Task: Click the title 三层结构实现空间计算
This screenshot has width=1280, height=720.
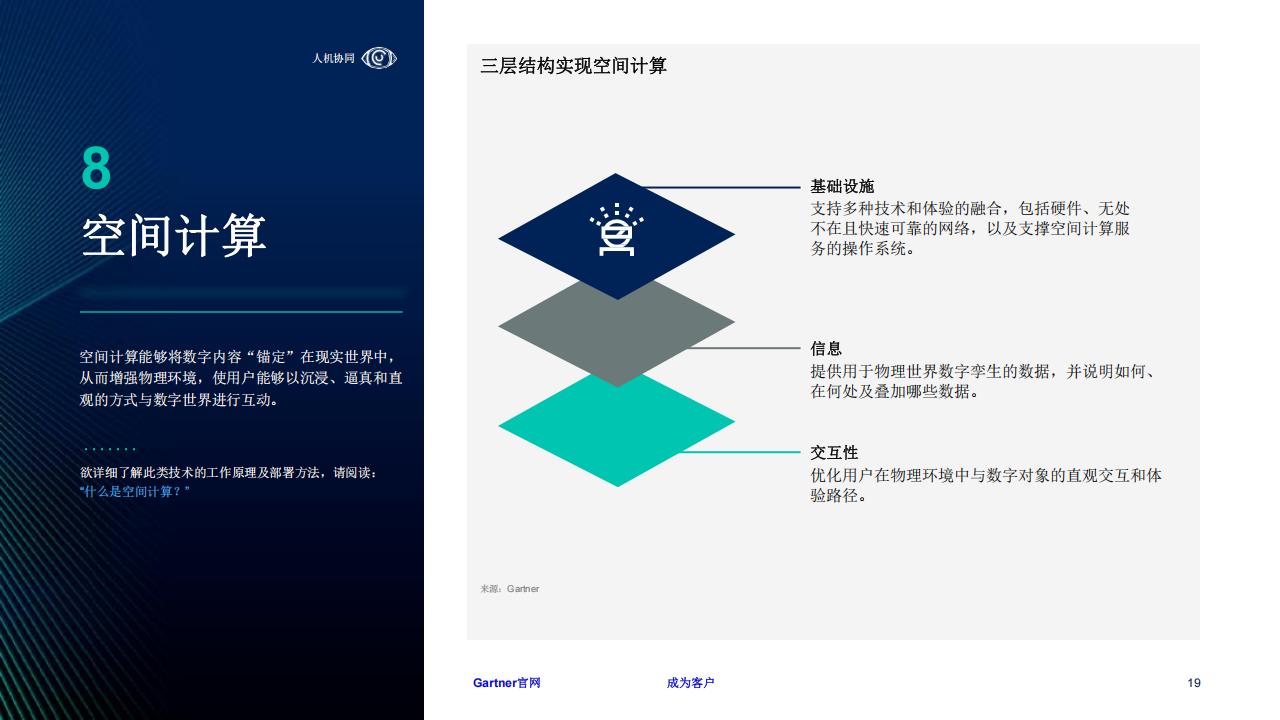Action: tap(573, 66)
